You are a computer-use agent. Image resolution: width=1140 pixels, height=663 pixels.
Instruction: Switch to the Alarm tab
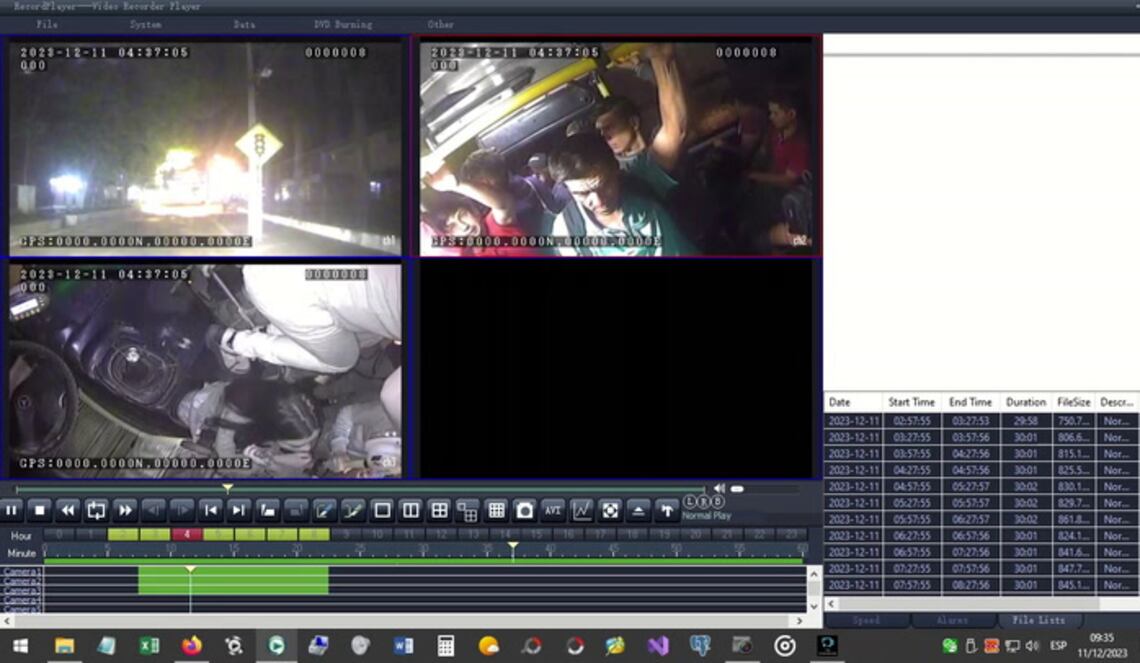[x=952, y=620]
